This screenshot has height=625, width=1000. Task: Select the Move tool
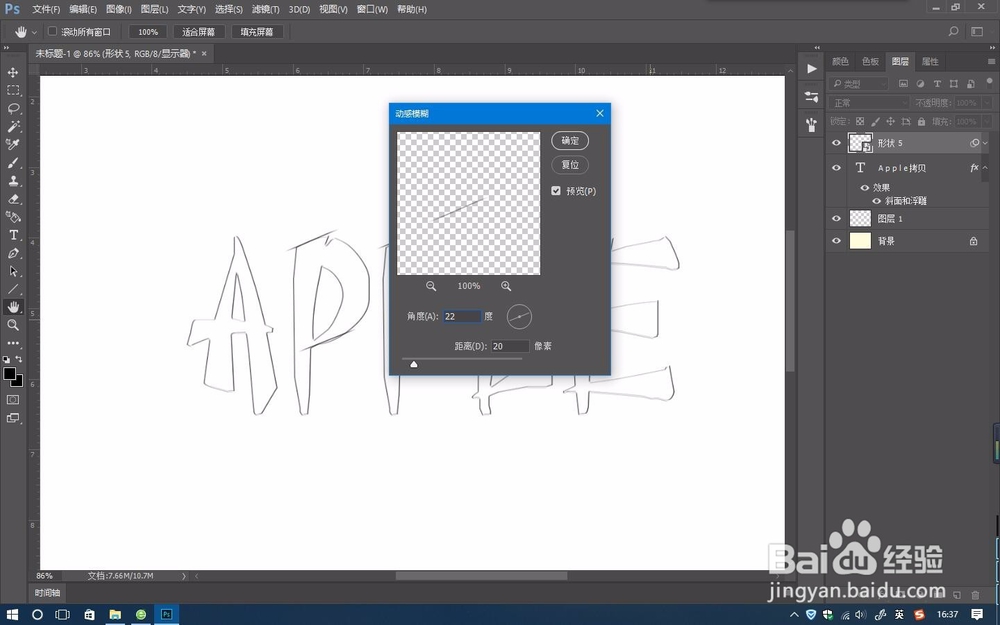13,72
